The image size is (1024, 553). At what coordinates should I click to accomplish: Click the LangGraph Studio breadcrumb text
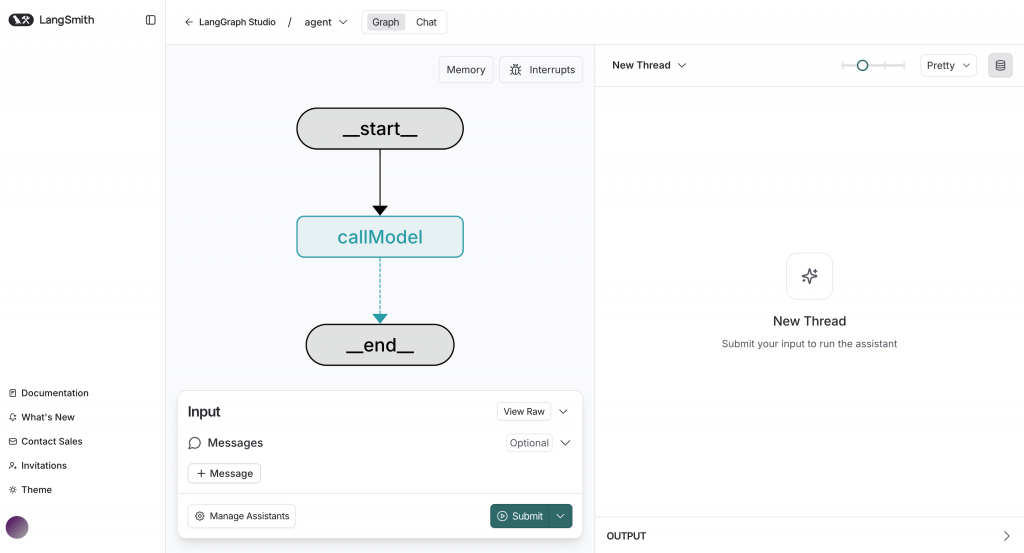[237, 22]
